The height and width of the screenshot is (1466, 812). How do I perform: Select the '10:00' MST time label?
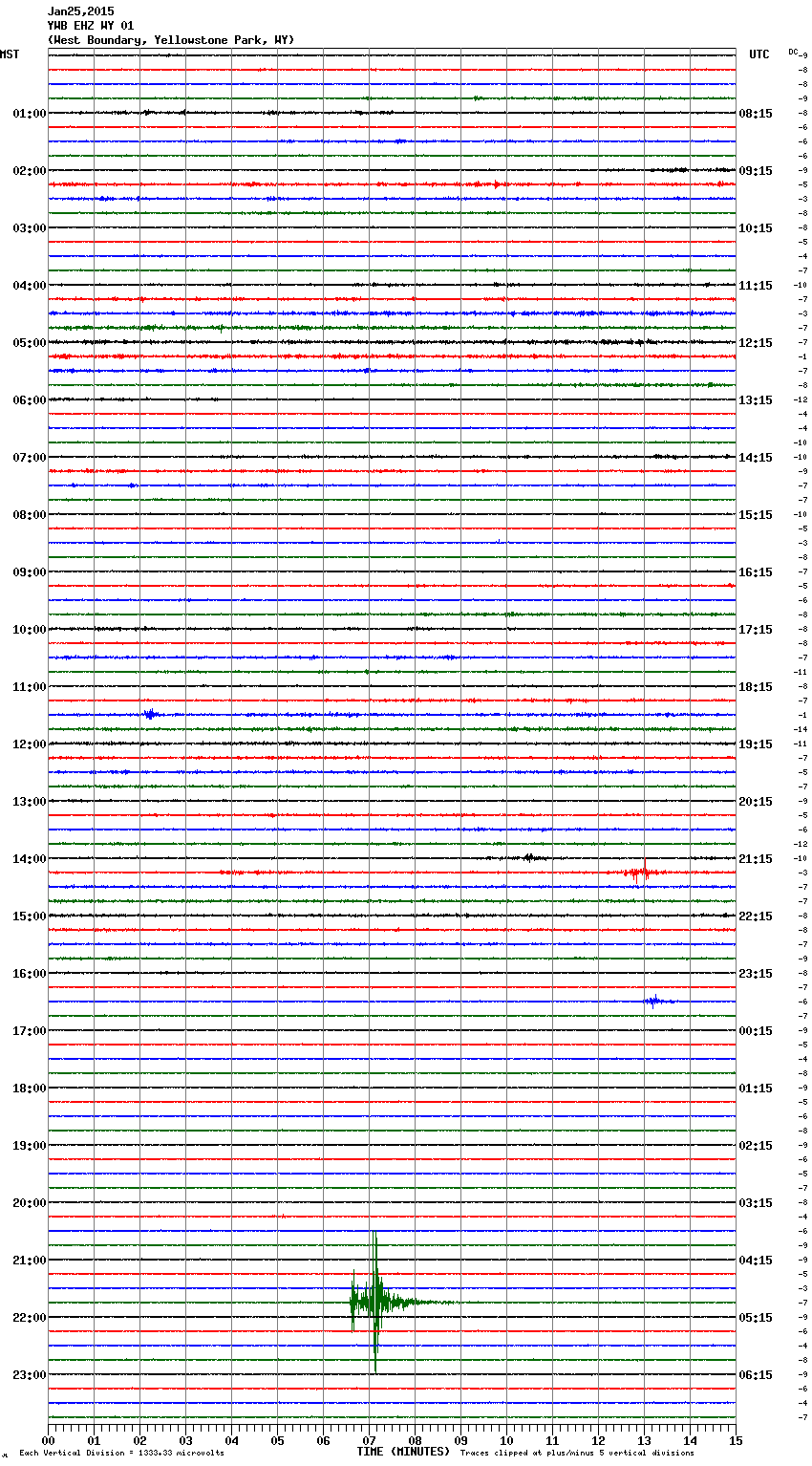pyautogui.click(x=30, y=630)
